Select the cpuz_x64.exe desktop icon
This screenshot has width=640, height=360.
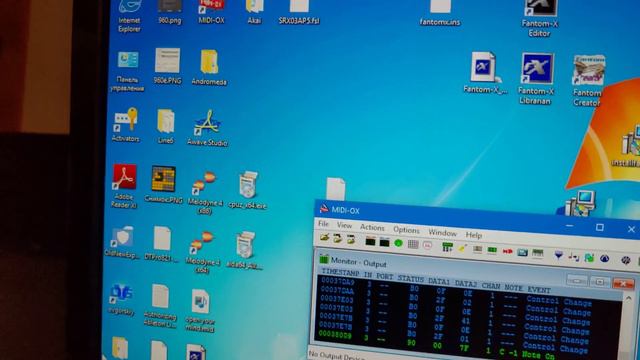247,190
